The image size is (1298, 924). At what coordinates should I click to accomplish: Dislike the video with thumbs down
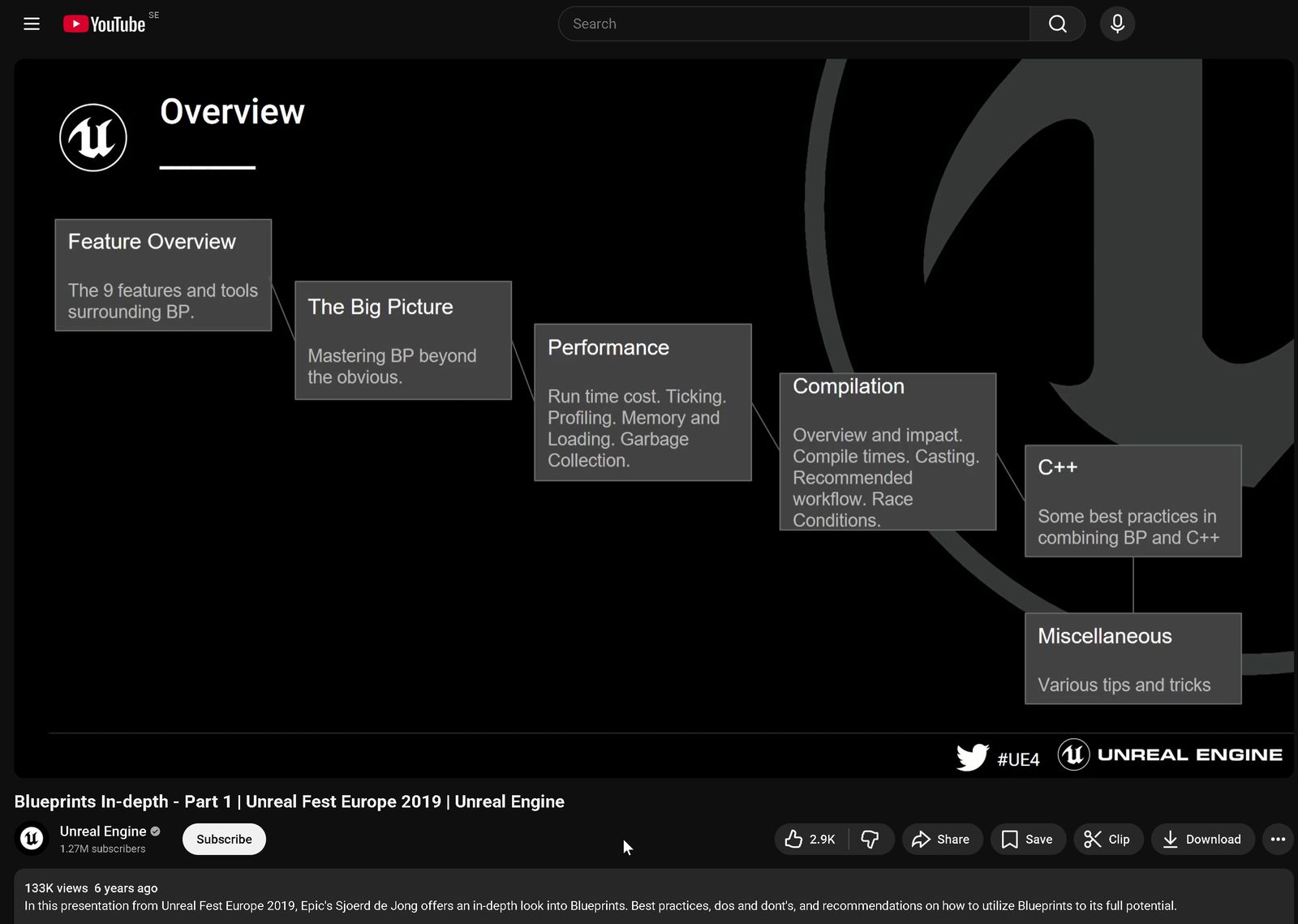click(x=870, y=839)
